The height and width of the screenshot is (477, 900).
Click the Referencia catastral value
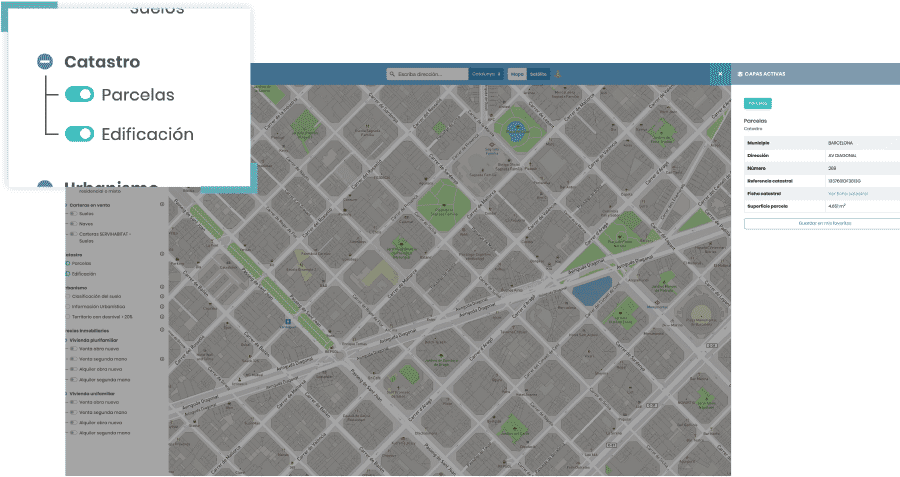[x=844, y=181]
